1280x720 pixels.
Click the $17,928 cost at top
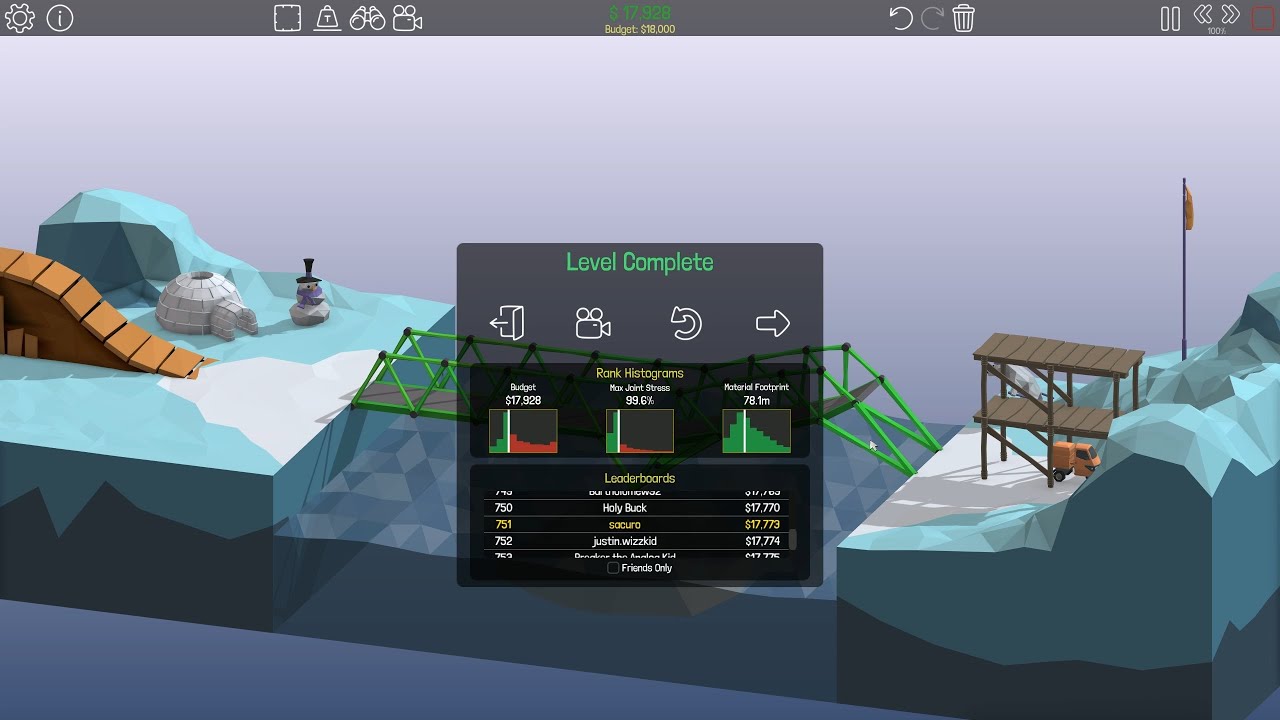pos(640,13)
